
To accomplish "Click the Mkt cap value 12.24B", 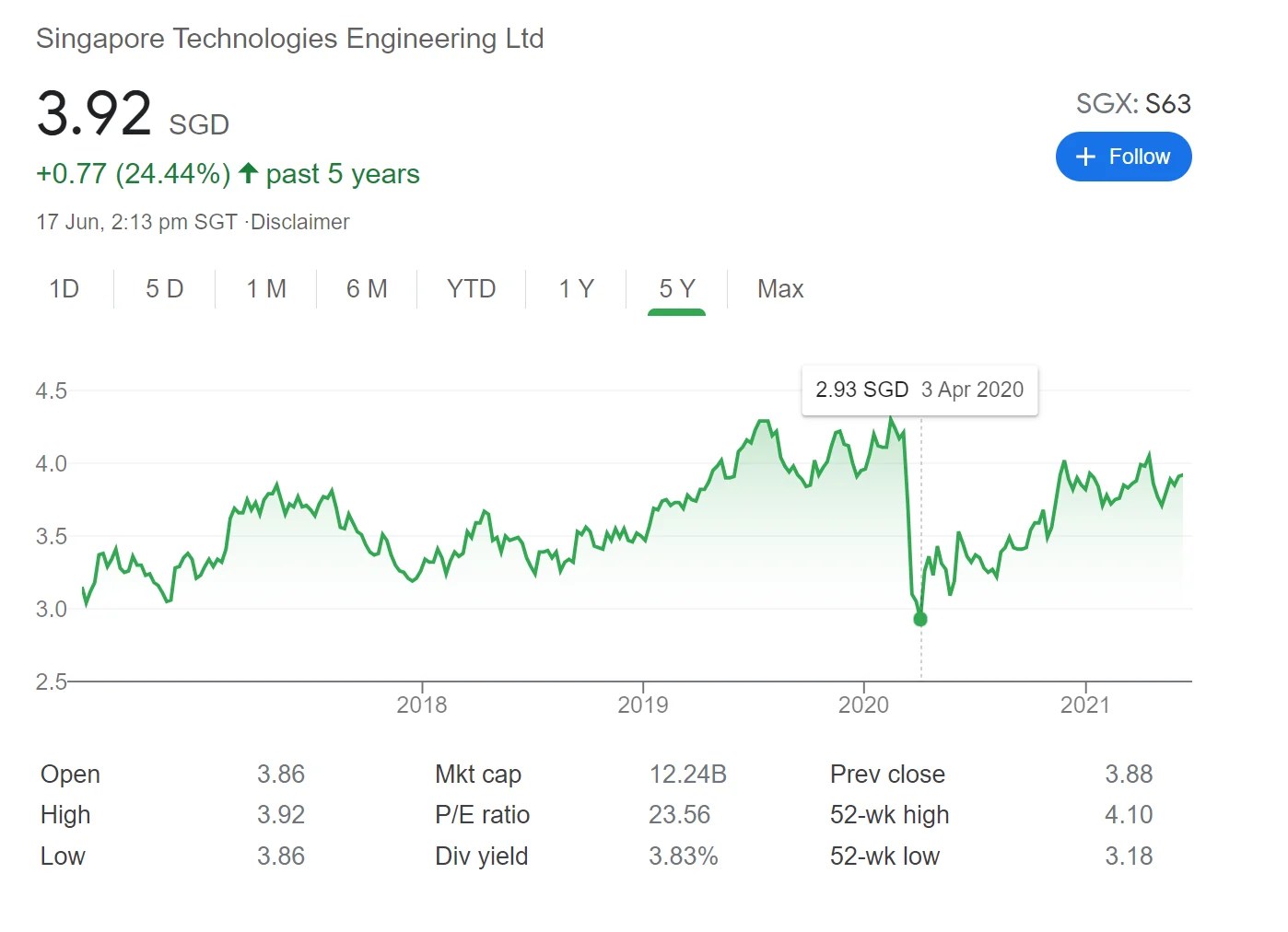I will [x=688, y=775].
